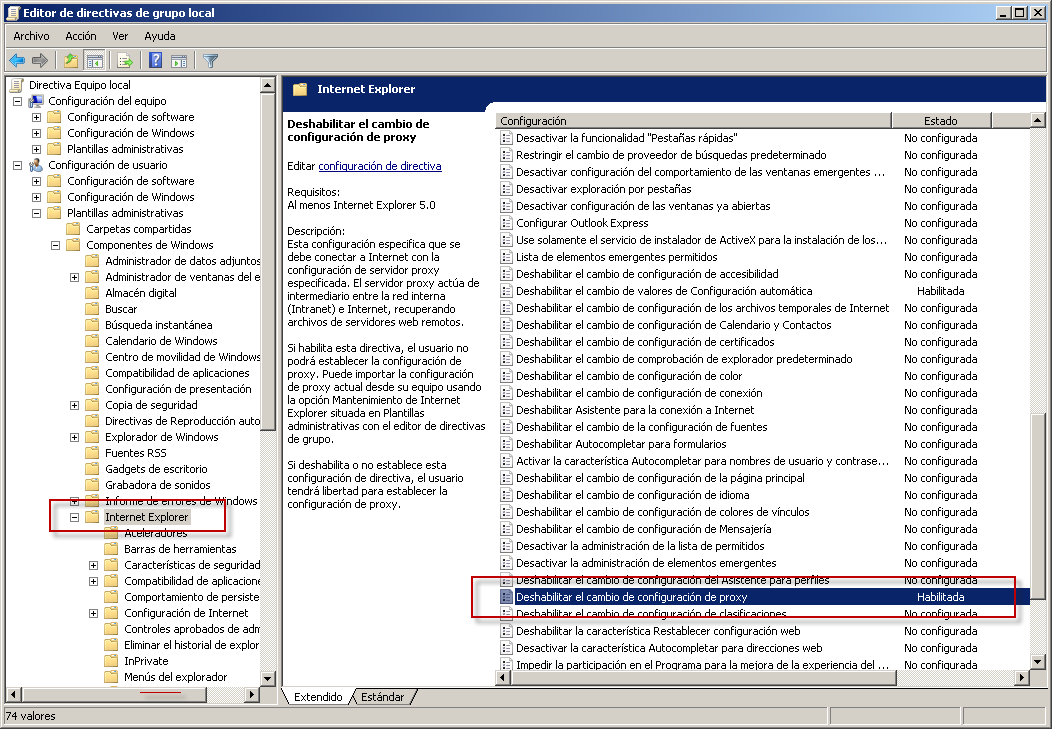Select Compatibilidad de aplicaciones under Componentes de Windows
Viewport: 1052px width, 729px height.
[177, 374]
